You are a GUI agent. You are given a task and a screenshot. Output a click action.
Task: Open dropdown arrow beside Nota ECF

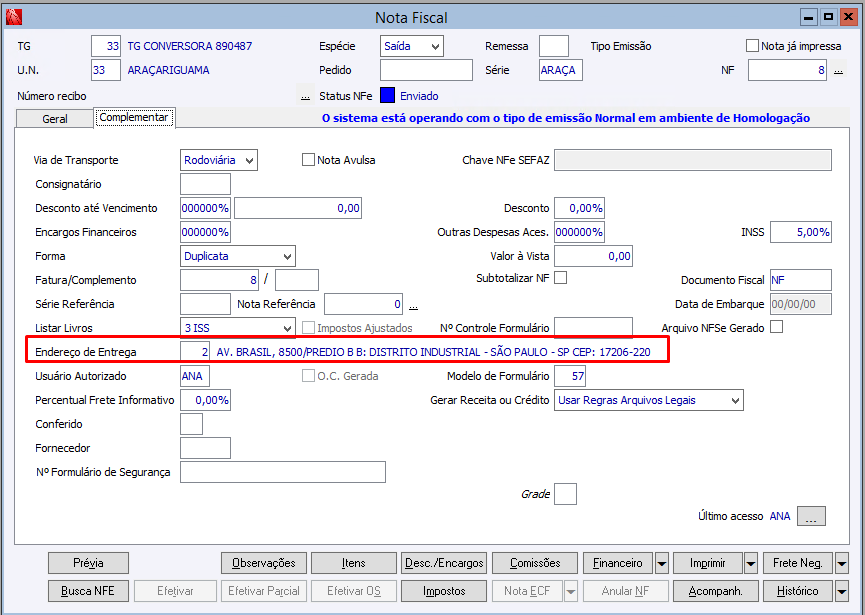click(x=571, y=592)
